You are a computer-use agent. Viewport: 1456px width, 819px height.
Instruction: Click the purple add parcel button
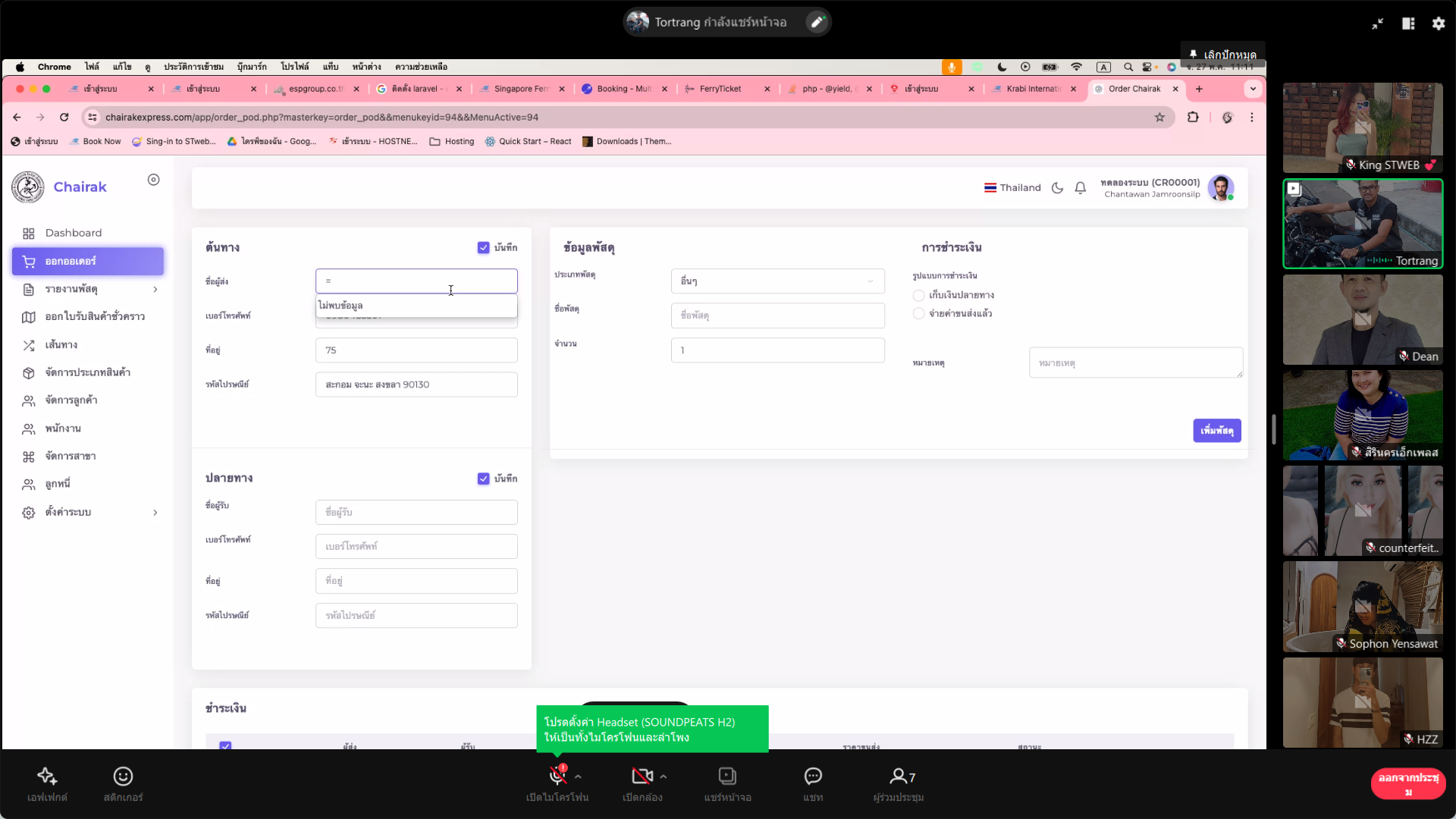tap(1216, 431)
